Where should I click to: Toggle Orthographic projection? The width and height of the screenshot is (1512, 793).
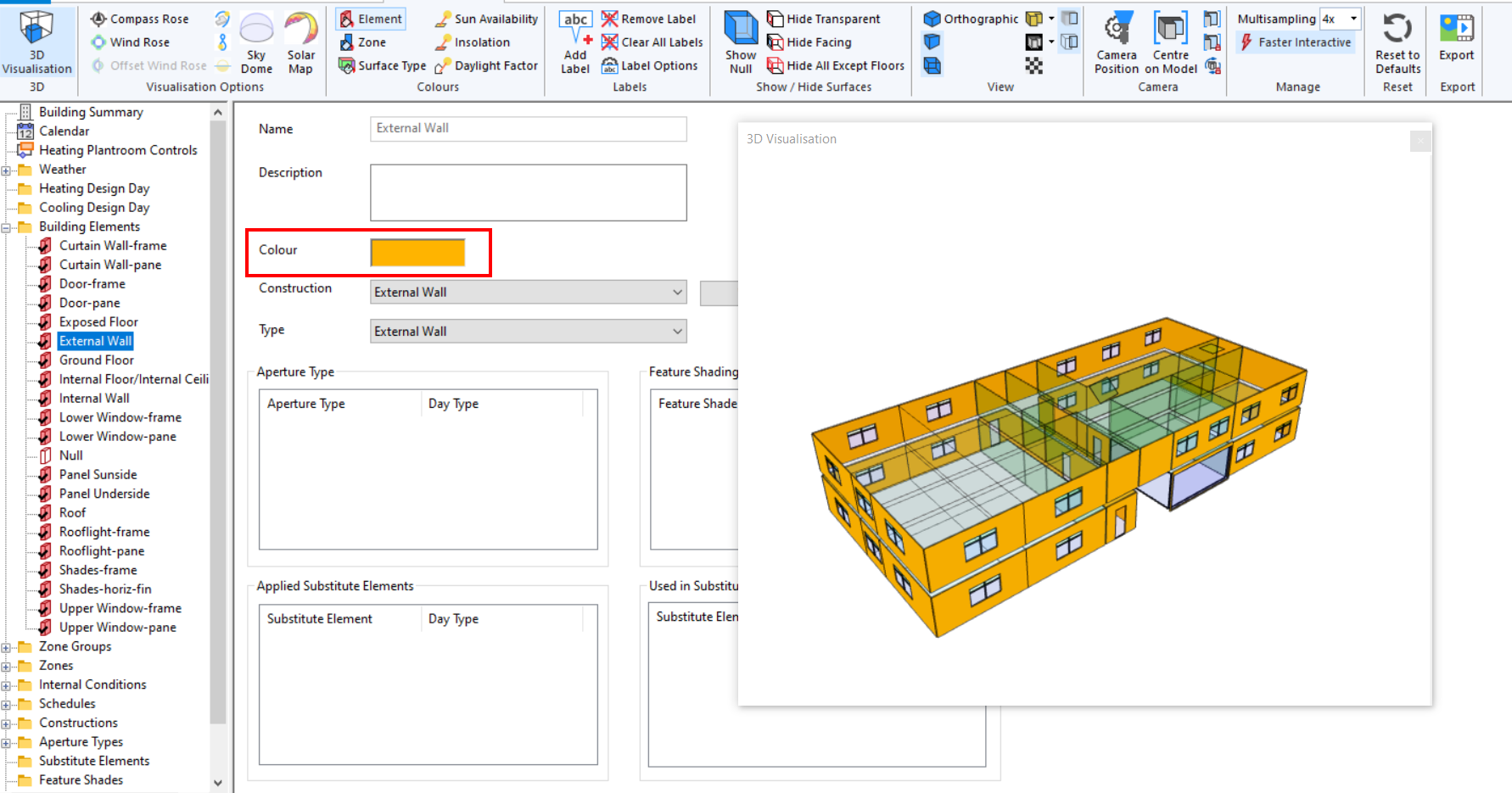[971, 19]
